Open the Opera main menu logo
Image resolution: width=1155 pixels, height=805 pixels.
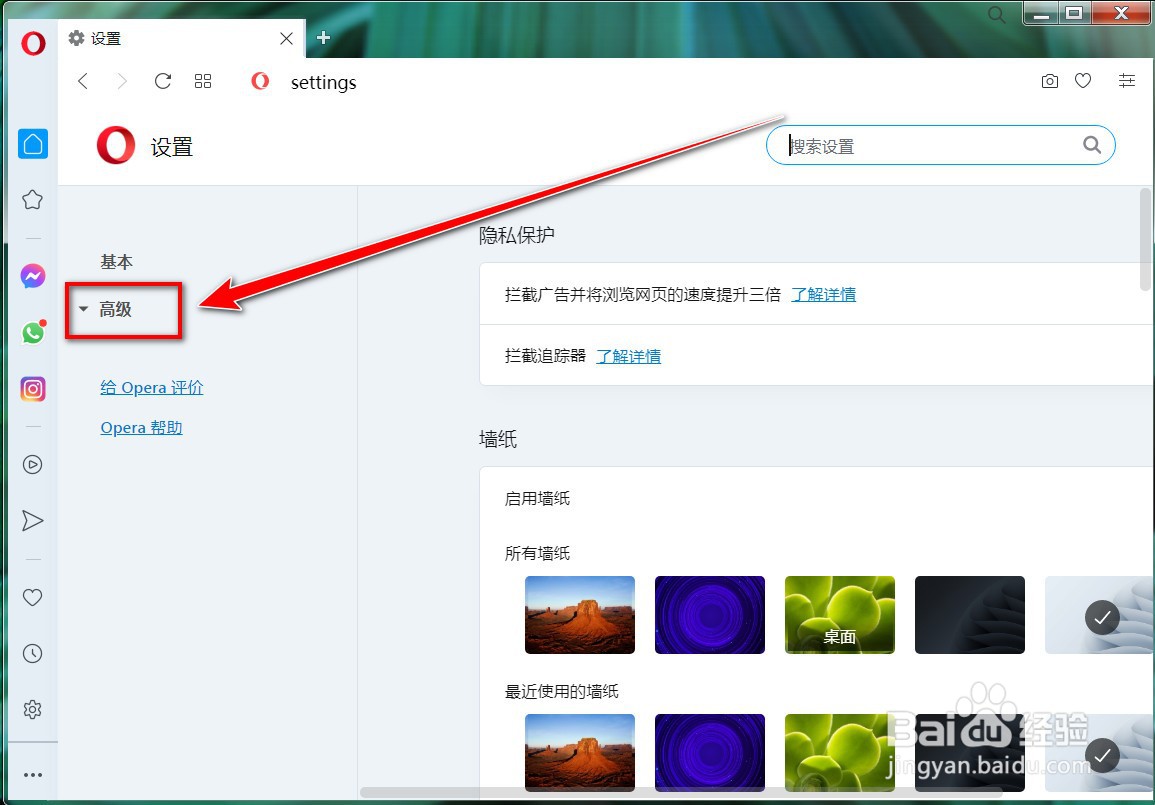coord(33,43)
